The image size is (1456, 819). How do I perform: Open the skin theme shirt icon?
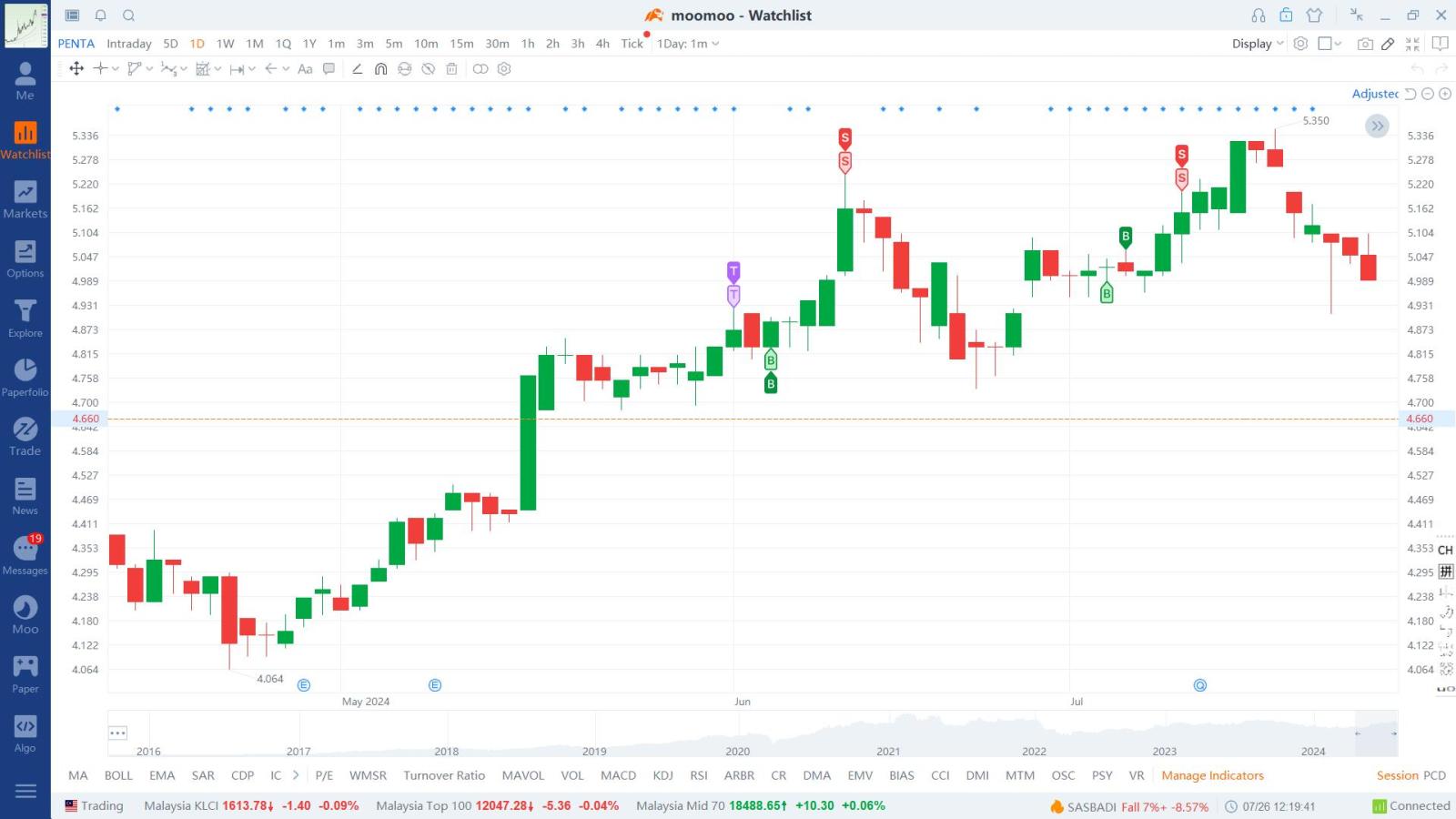(1314, 15)
